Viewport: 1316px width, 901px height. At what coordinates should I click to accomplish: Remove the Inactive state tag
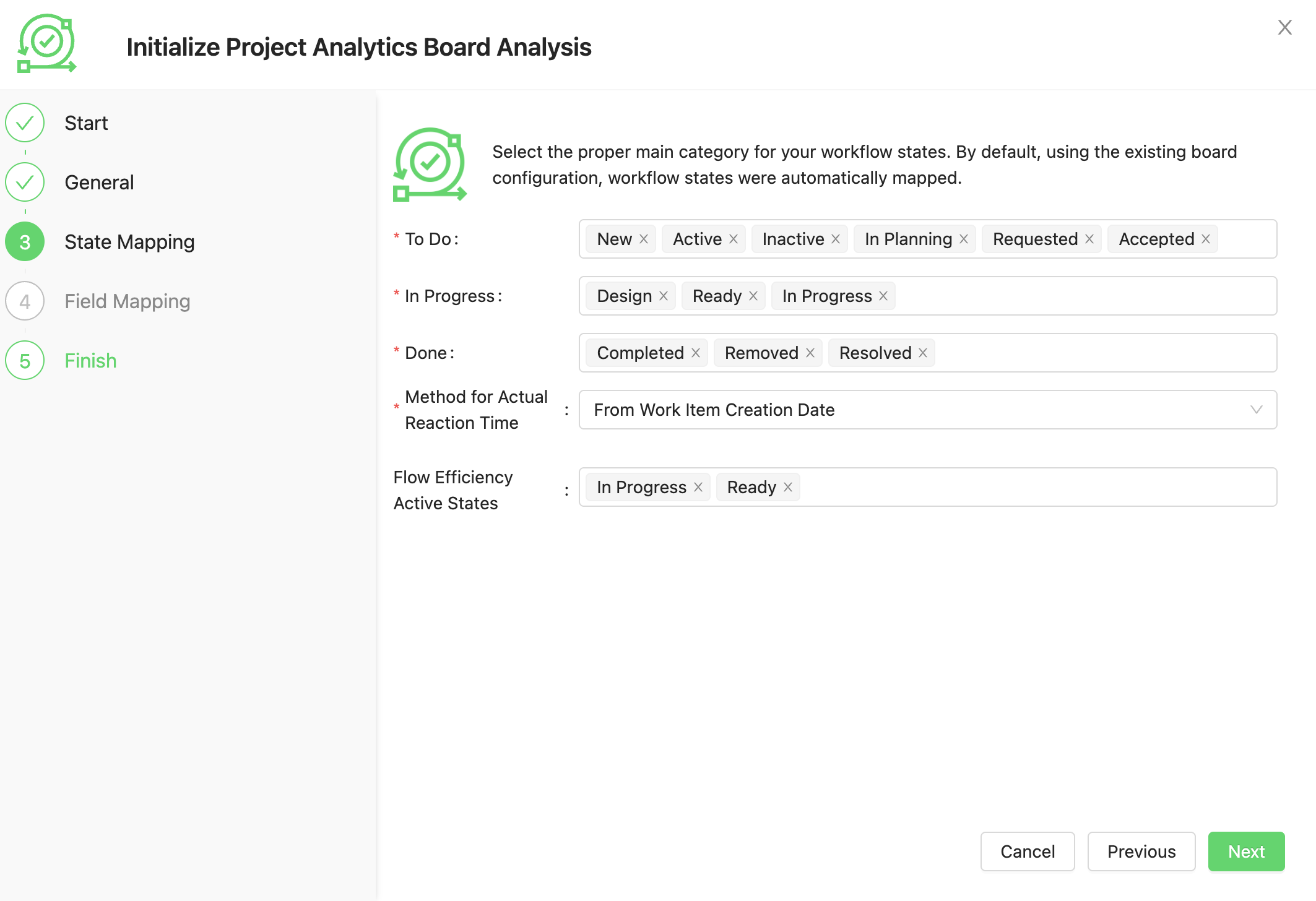[x=836, y=239]
